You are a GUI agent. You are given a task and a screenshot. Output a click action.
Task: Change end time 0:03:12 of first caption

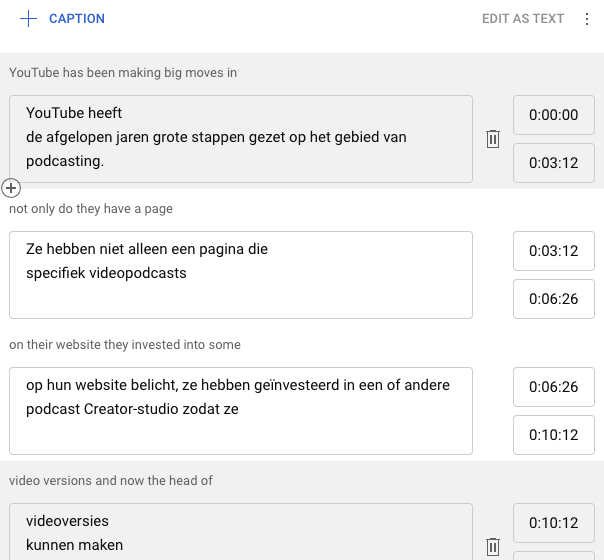click(x=554, y=163)
